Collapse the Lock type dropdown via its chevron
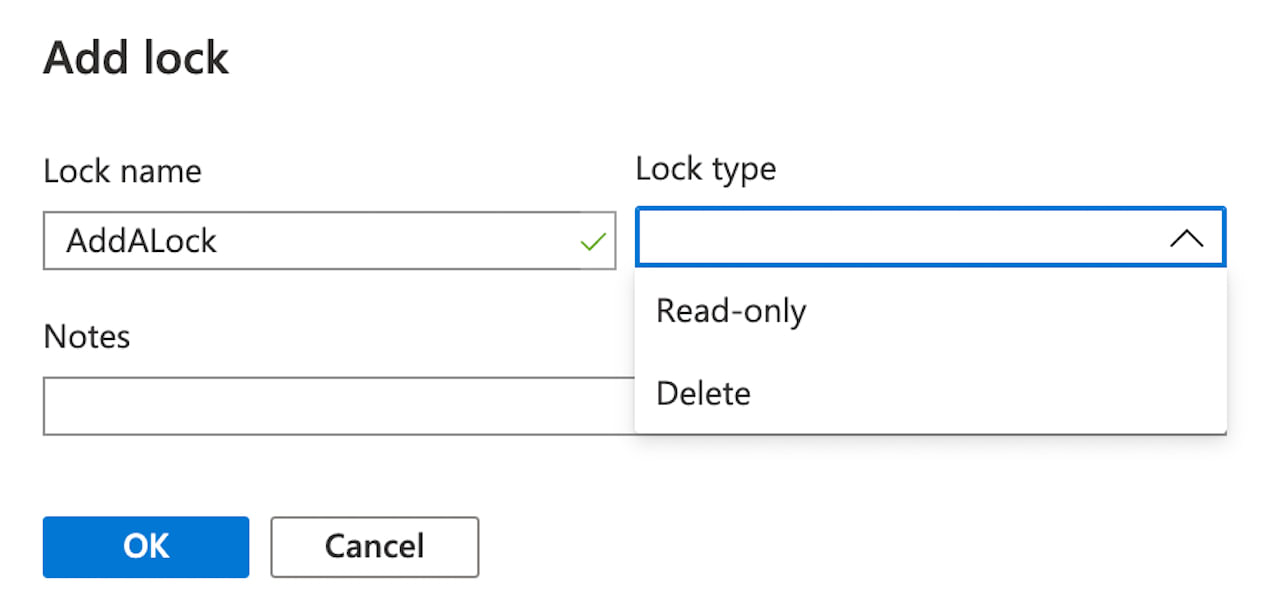 (1186, 237)
